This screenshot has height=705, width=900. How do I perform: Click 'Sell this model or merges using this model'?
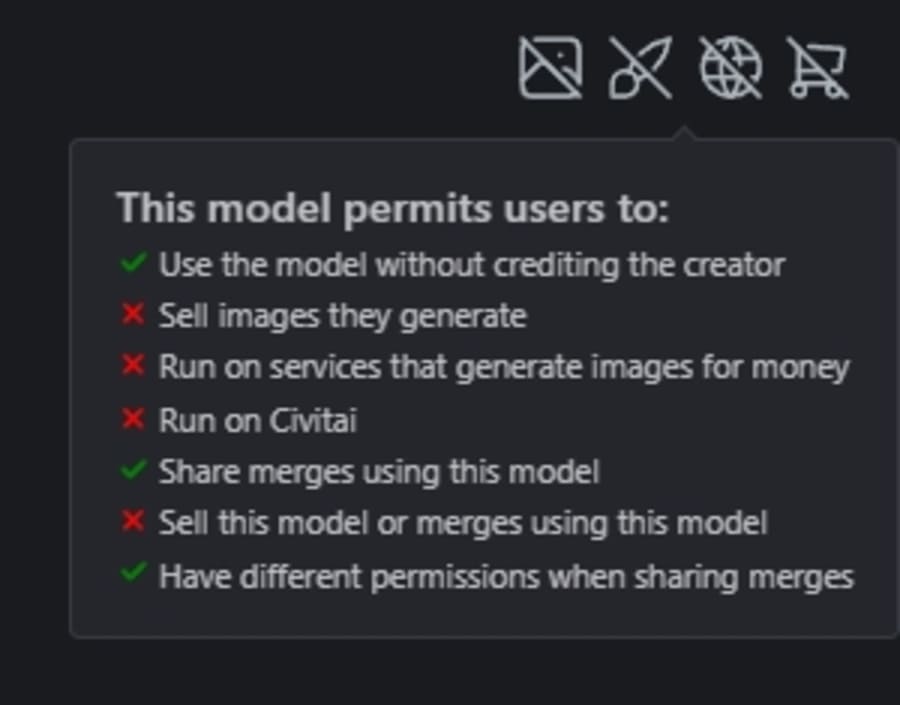462,522
